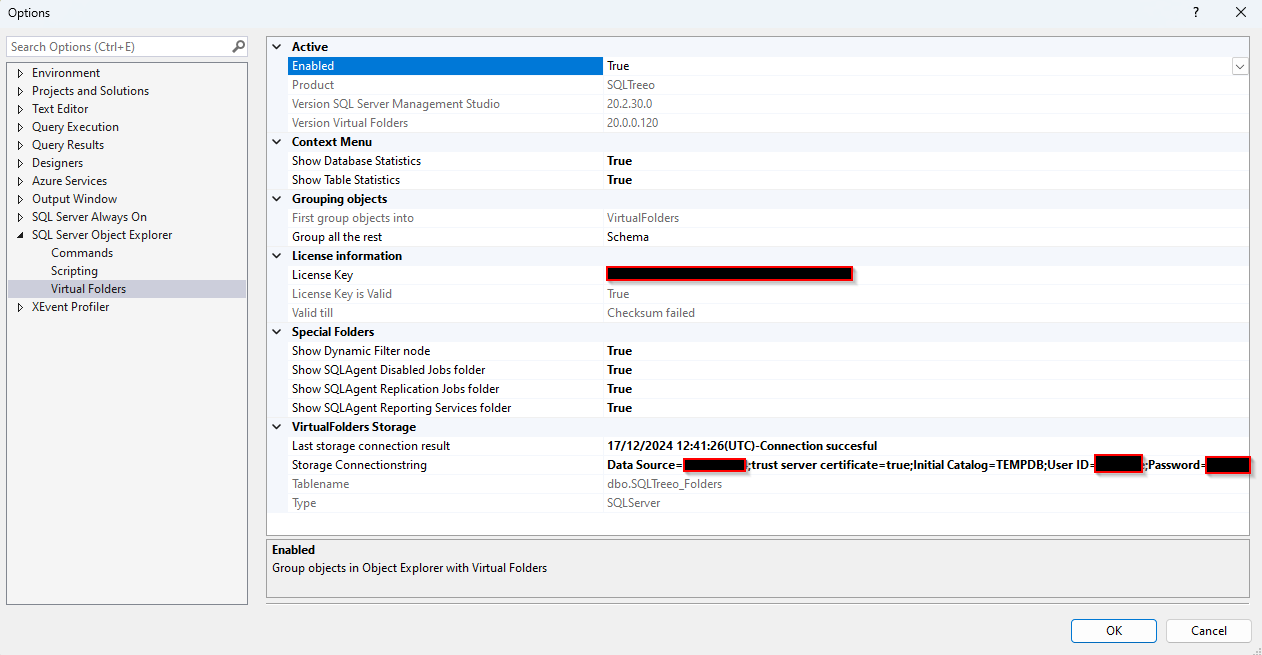Click the Data Source connection string value
This screenshot has width=1262, height=655.
click(927, 465)
